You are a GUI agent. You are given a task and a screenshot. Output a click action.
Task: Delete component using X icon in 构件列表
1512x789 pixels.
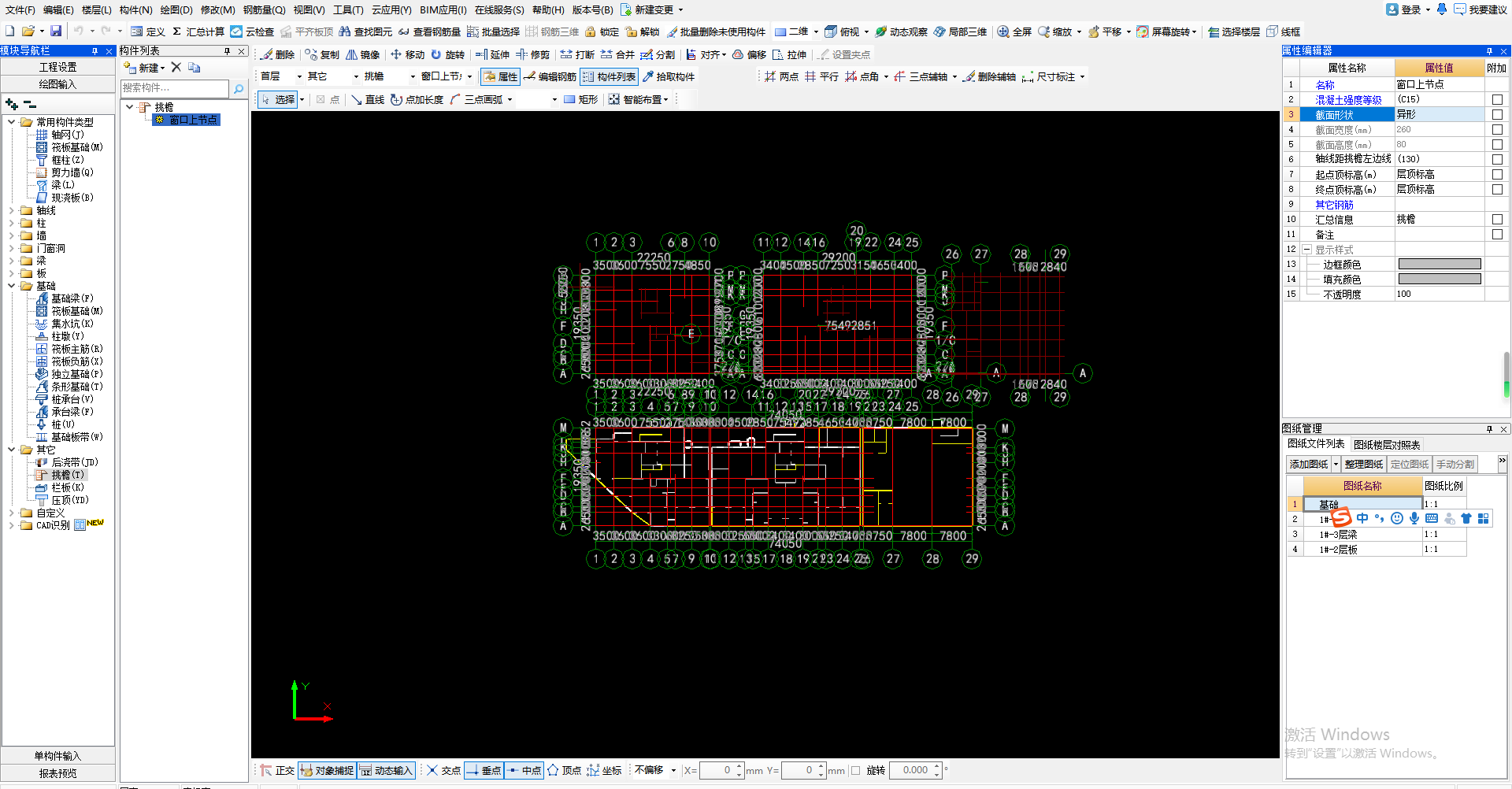coord(176,67)
